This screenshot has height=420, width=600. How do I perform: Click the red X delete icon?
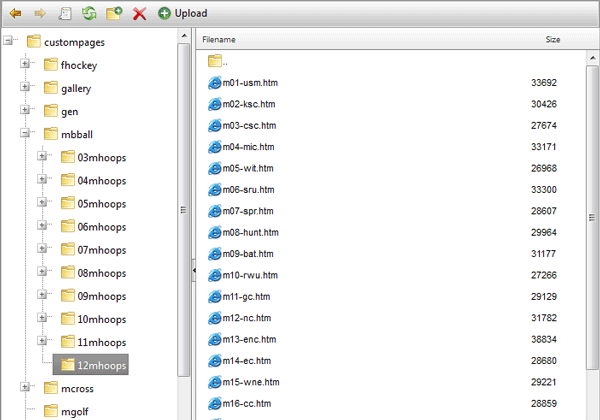(x=139, y=14)
